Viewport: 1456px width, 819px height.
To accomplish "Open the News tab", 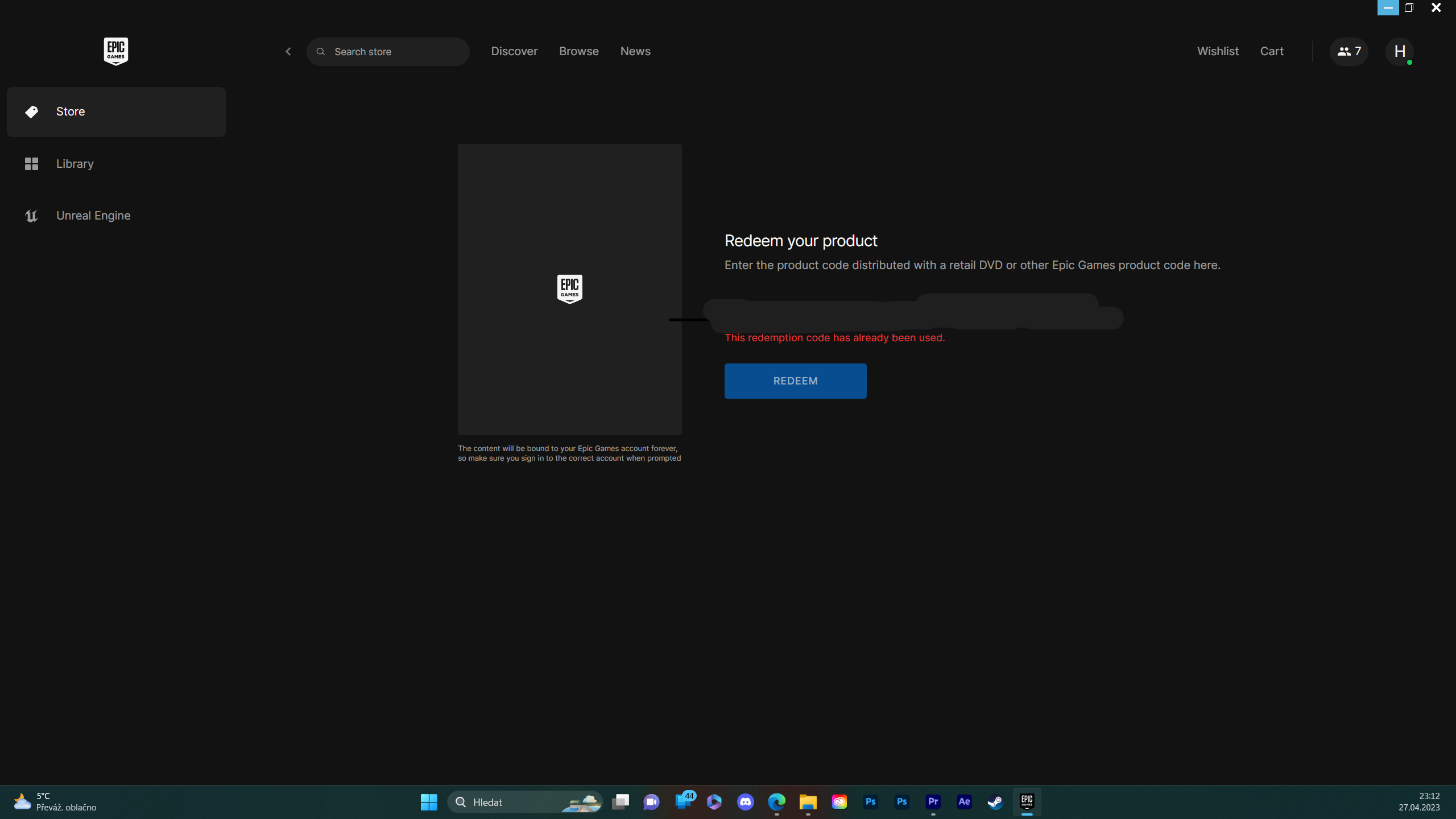I will (x=635, y=51).
